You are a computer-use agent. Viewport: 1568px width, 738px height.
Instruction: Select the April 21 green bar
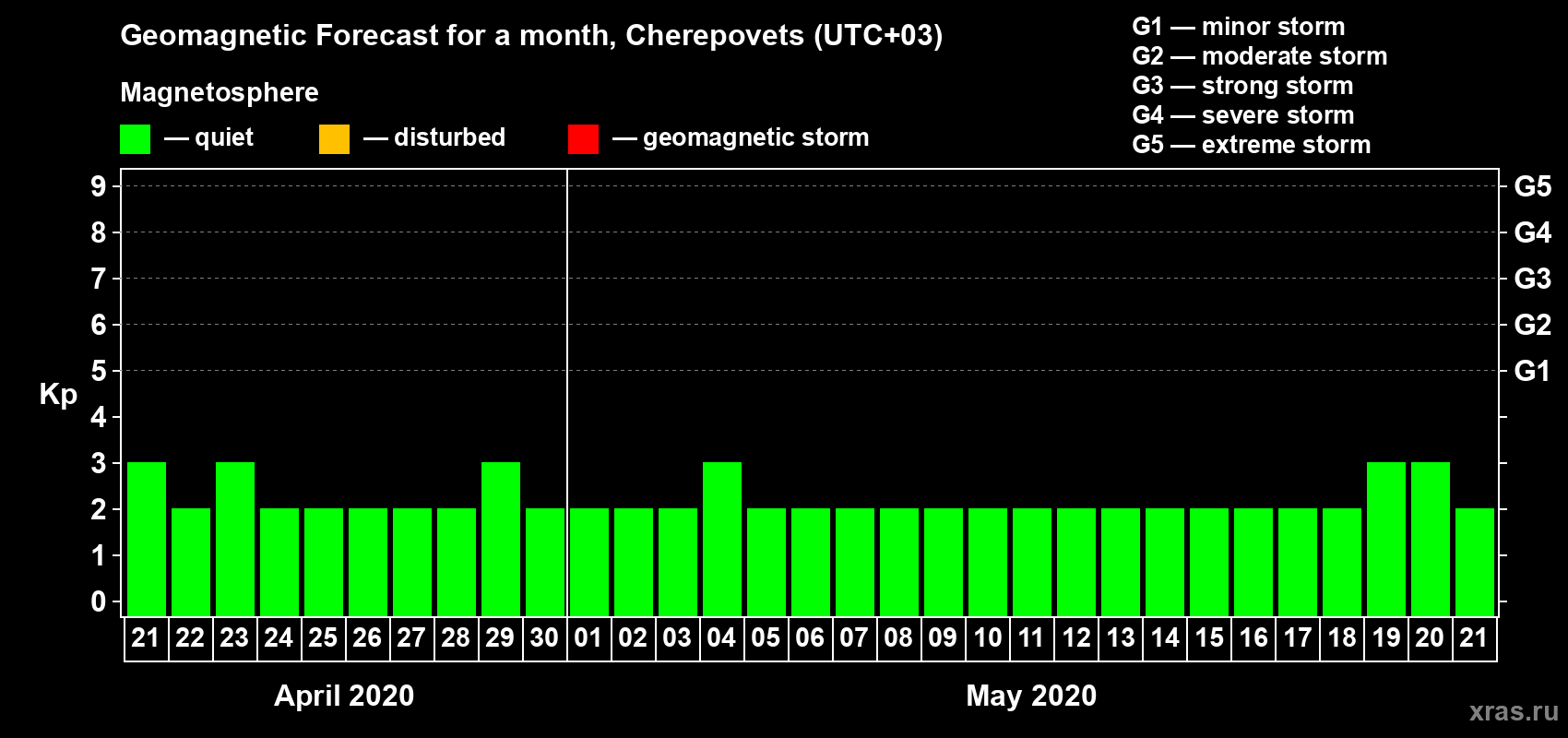coord(147,539)
